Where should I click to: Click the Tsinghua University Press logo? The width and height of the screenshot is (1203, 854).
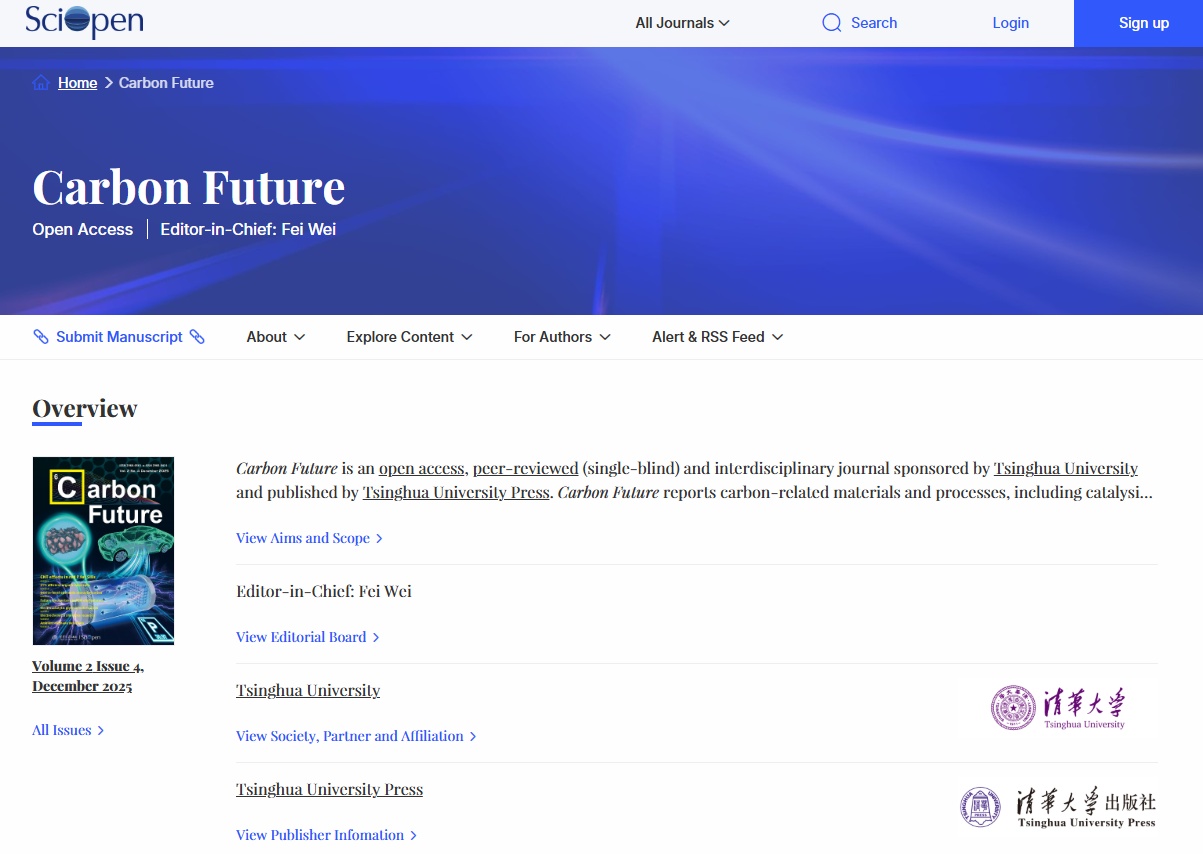coord(1057,807)
